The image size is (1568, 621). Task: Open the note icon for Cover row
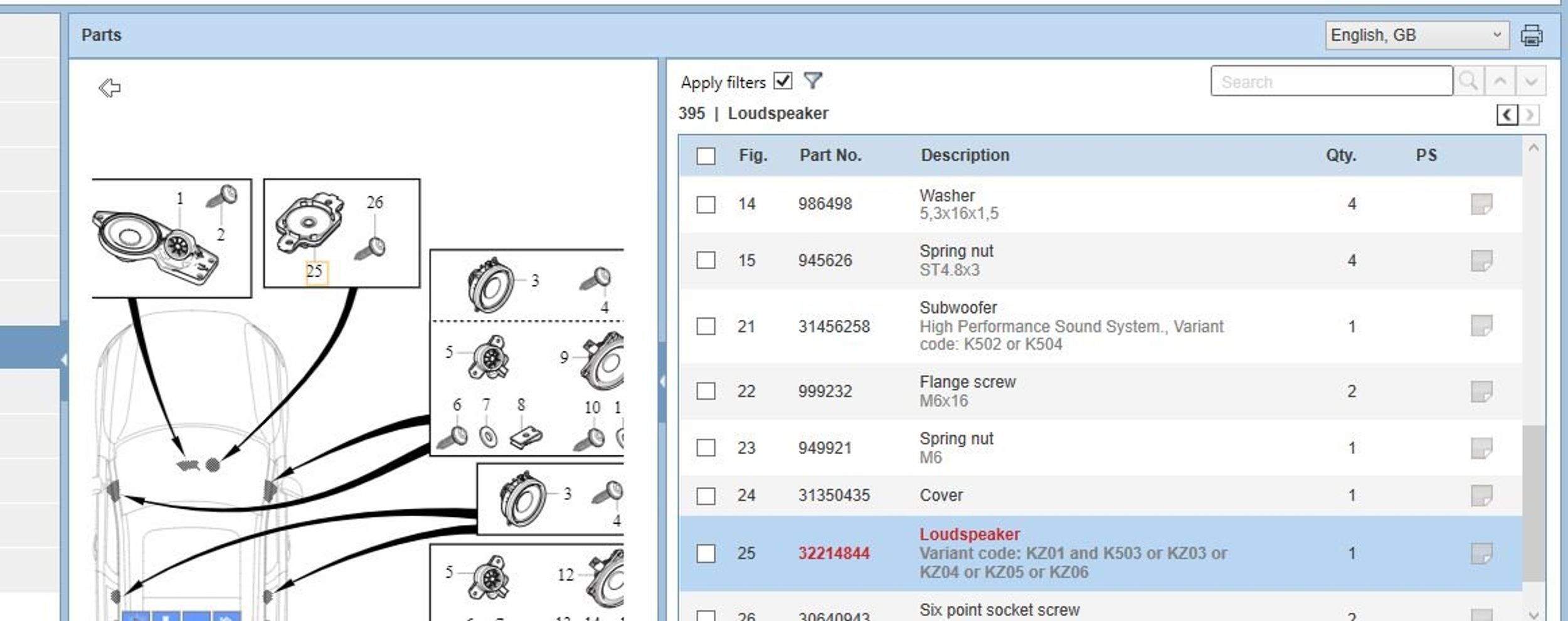tap(1481, 496)
